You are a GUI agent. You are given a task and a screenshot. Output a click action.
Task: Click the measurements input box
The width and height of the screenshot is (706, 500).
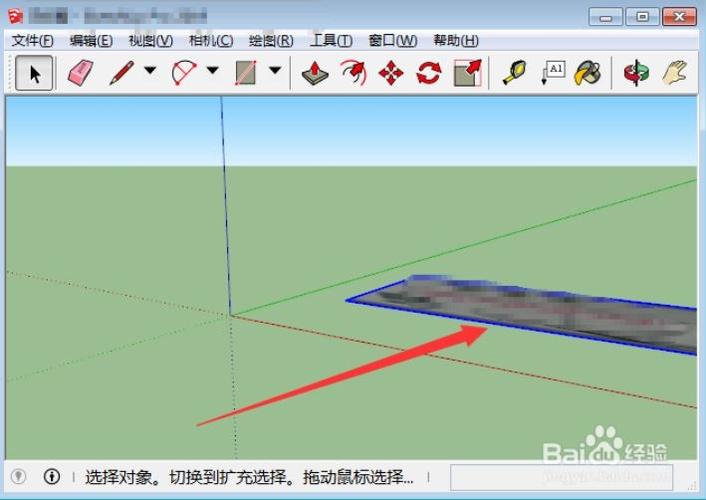(561, 477)
